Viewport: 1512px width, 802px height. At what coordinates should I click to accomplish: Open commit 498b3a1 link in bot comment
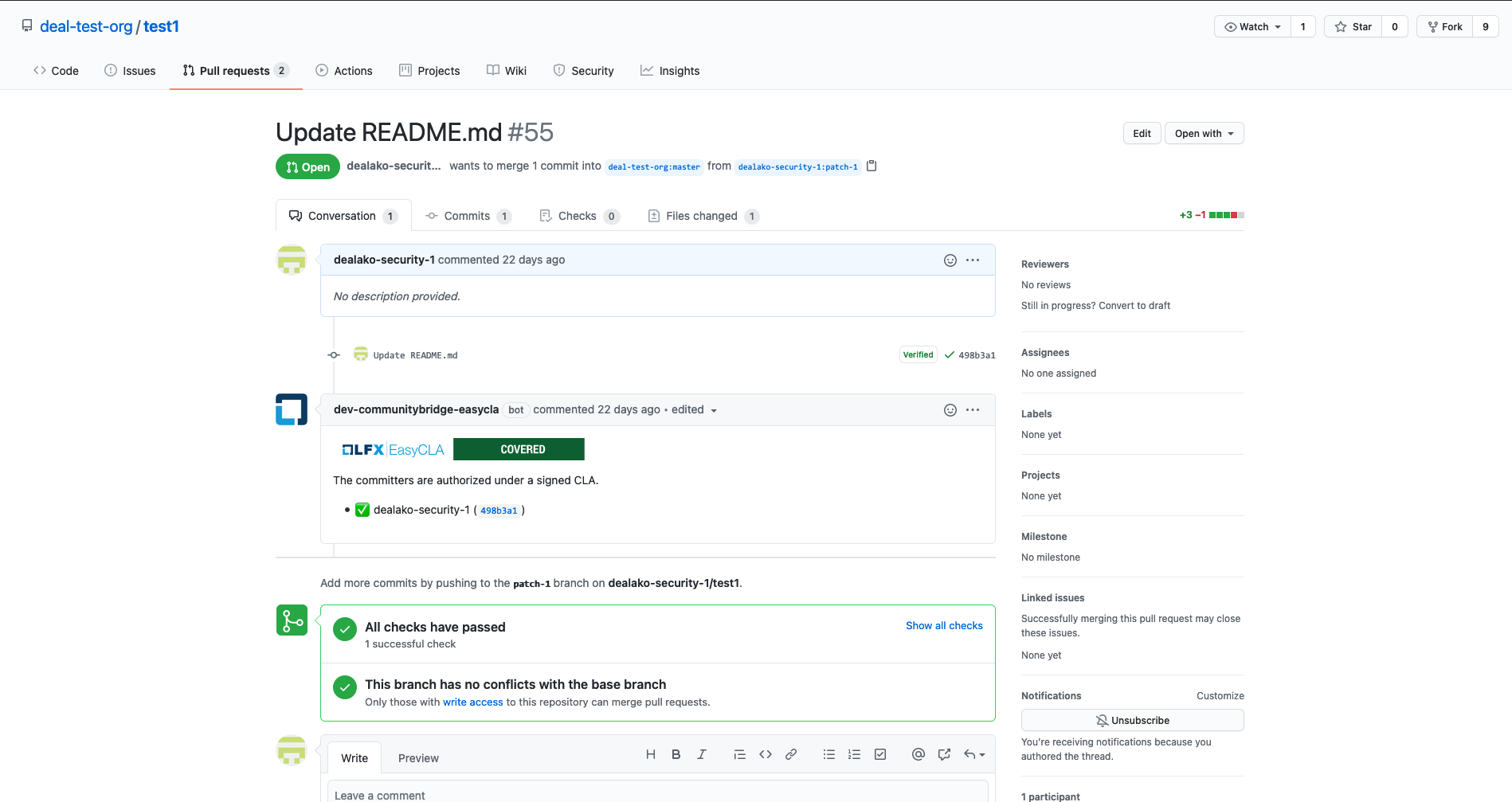click(x=499, y=511)
